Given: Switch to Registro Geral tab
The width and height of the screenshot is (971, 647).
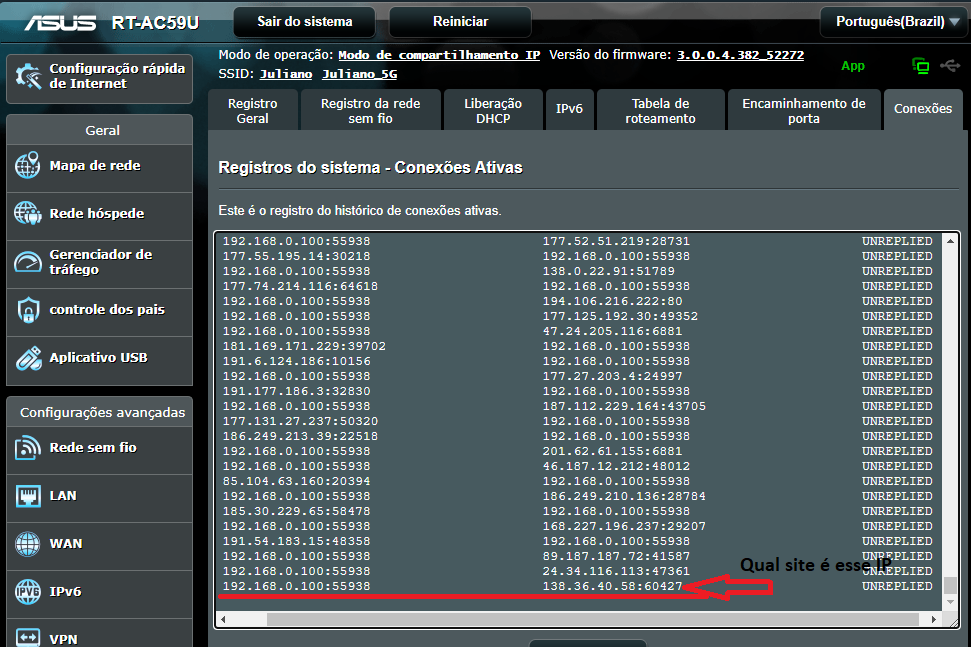Looking at the screenshot, I should pos(253,111).
